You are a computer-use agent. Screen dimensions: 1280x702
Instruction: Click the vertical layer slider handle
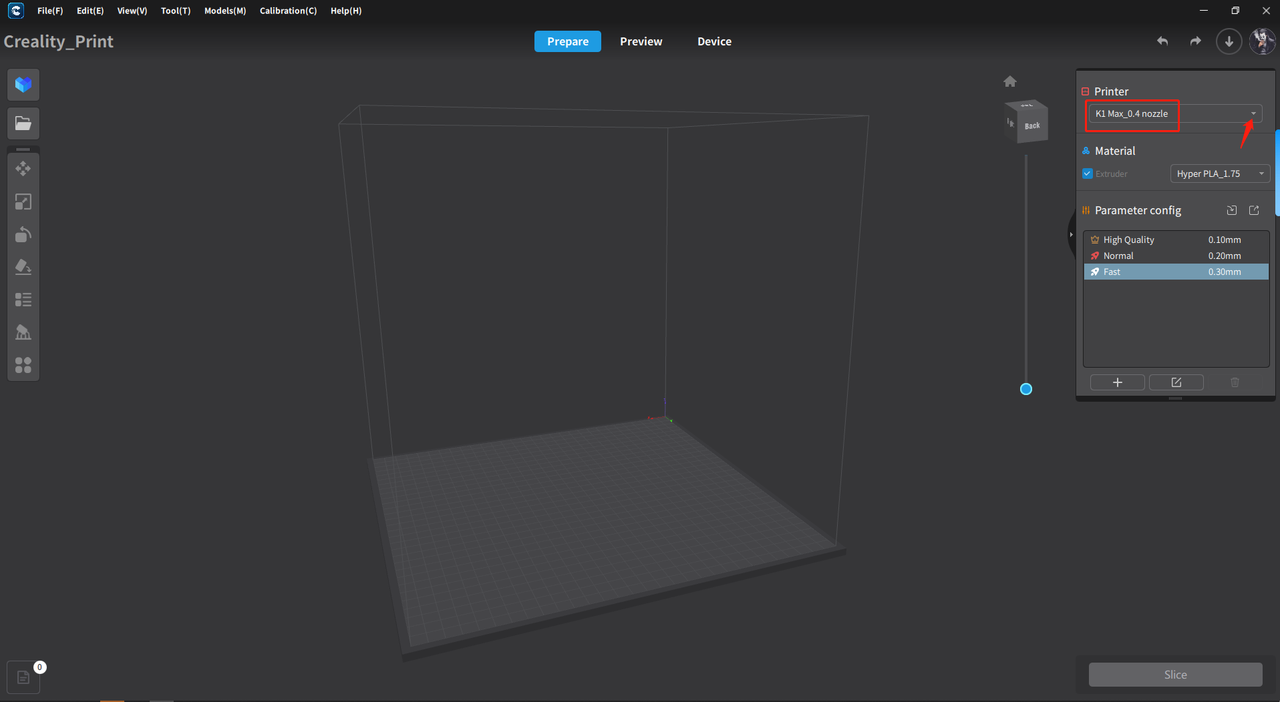click(x=1026, y=389)
